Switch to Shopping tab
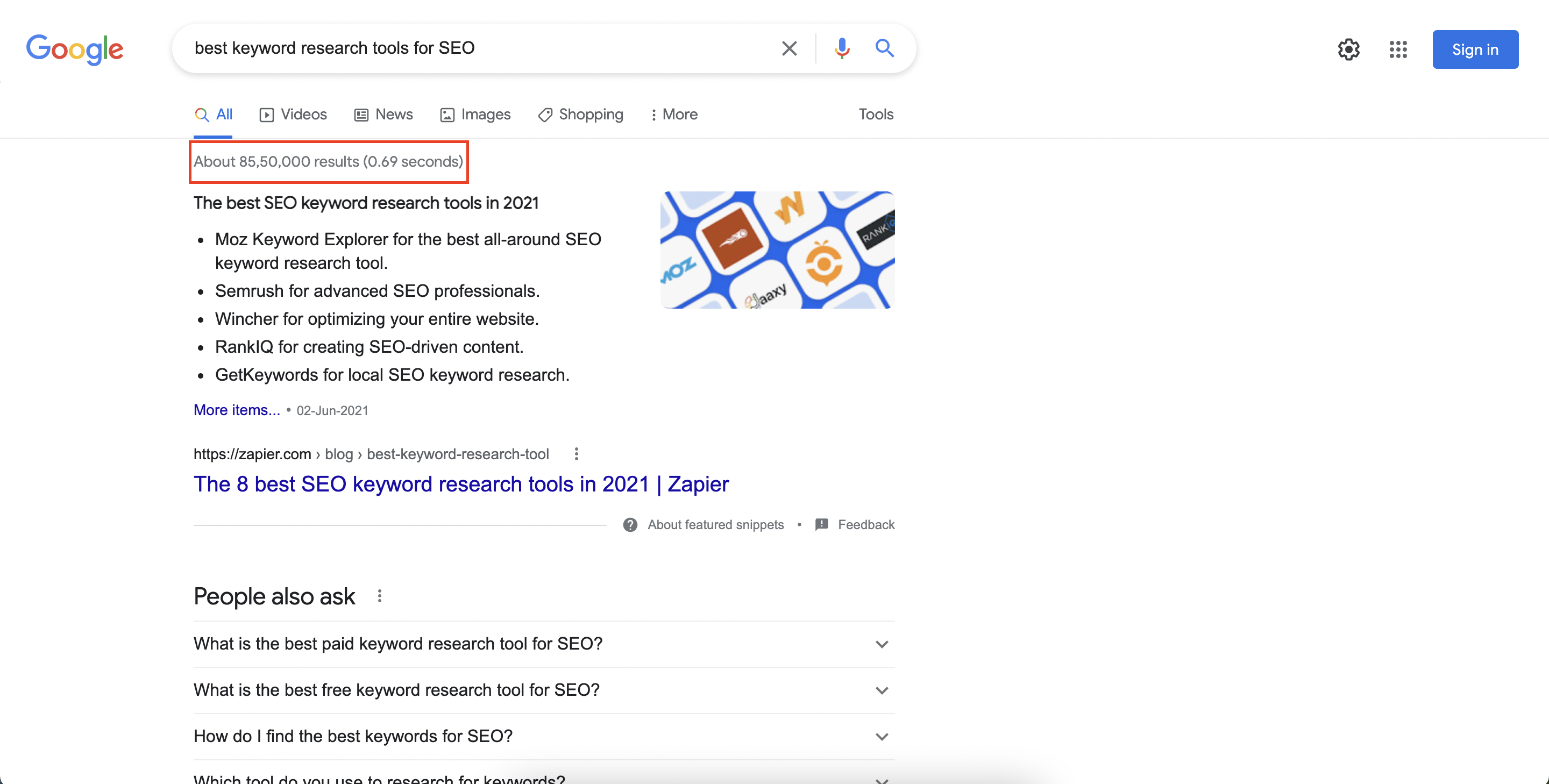1549x784 pixels. [580, 114]
